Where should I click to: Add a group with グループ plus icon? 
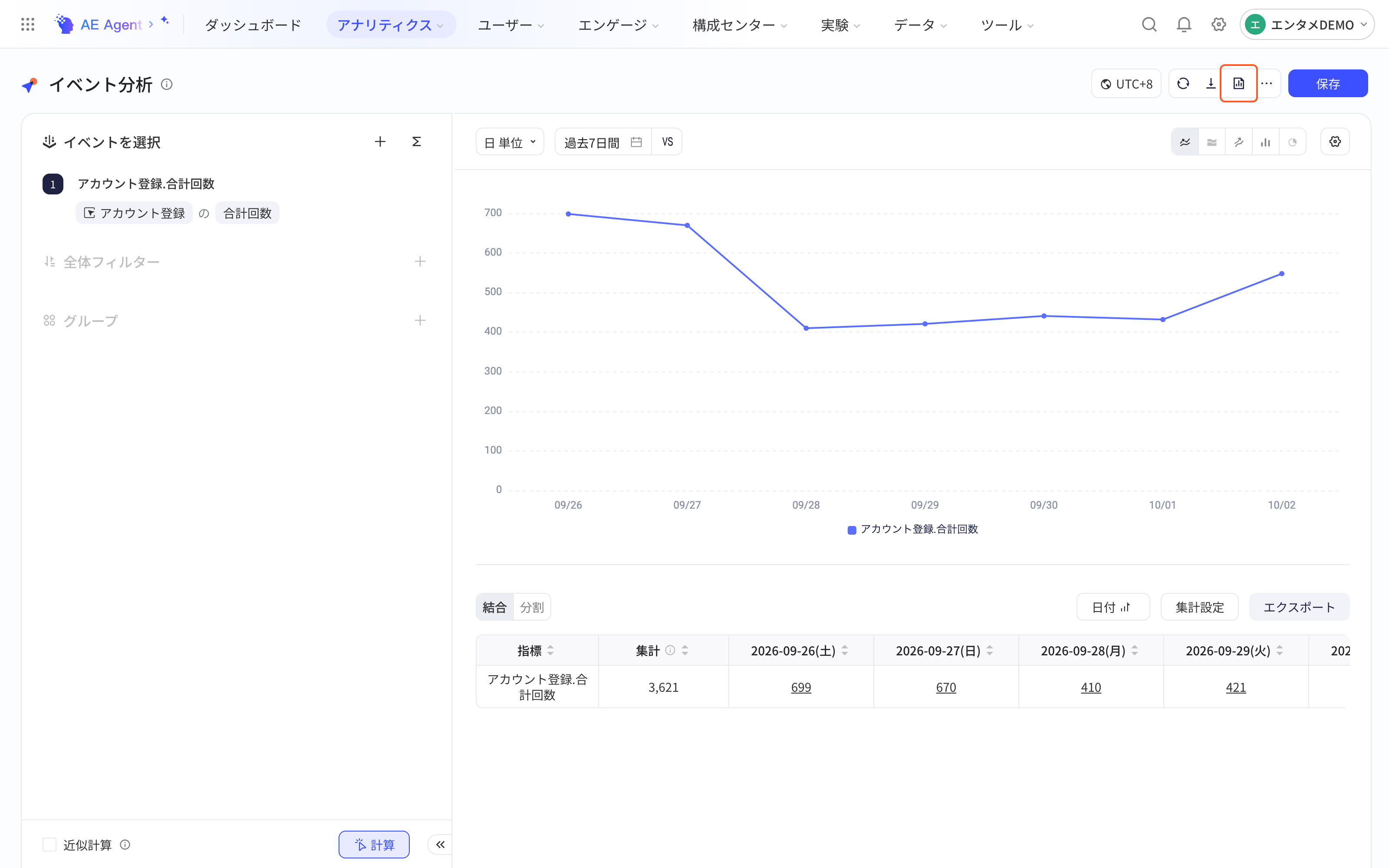click(420, 320)
